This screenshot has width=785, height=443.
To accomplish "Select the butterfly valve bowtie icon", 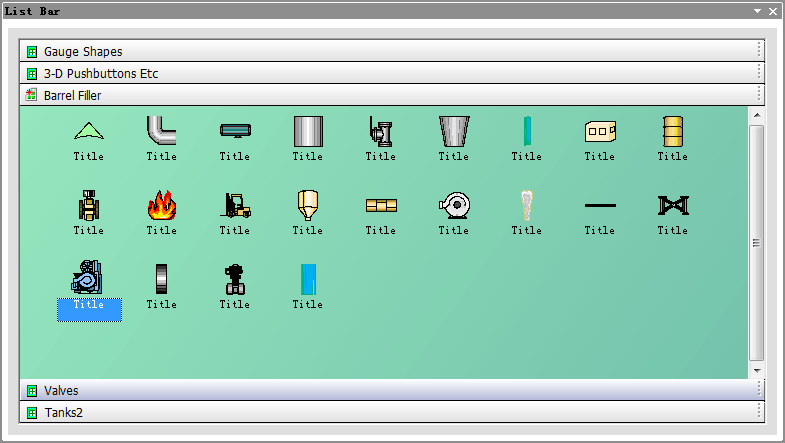I will pyautogui.click(x=672, y=205).
